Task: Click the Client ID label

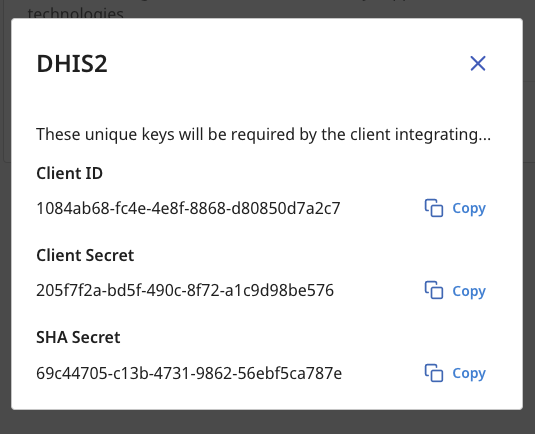Action: click(70, 173)
